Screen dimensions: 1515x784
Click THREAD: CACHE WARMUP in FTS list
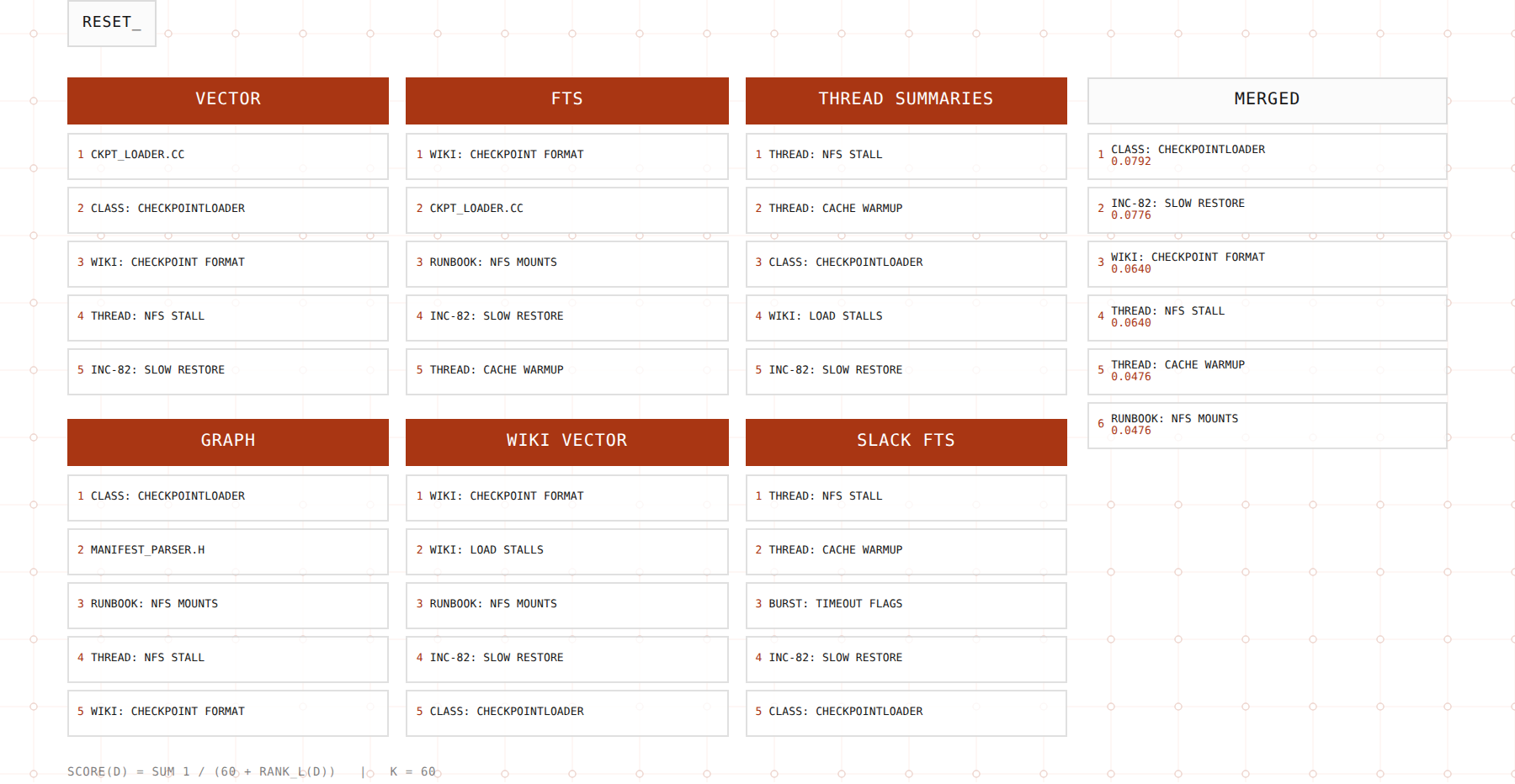coord(567,372)
